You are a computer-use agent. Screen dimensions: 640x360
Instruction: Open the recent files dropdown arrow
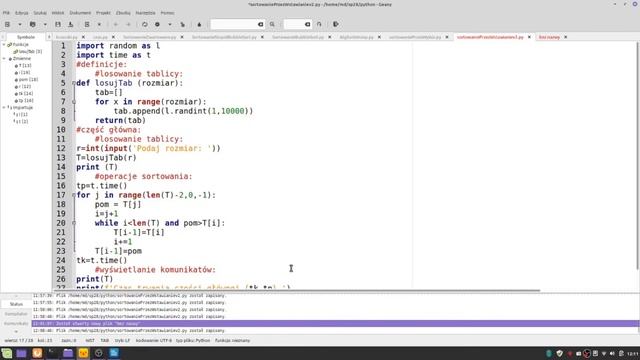coord(45,24)
